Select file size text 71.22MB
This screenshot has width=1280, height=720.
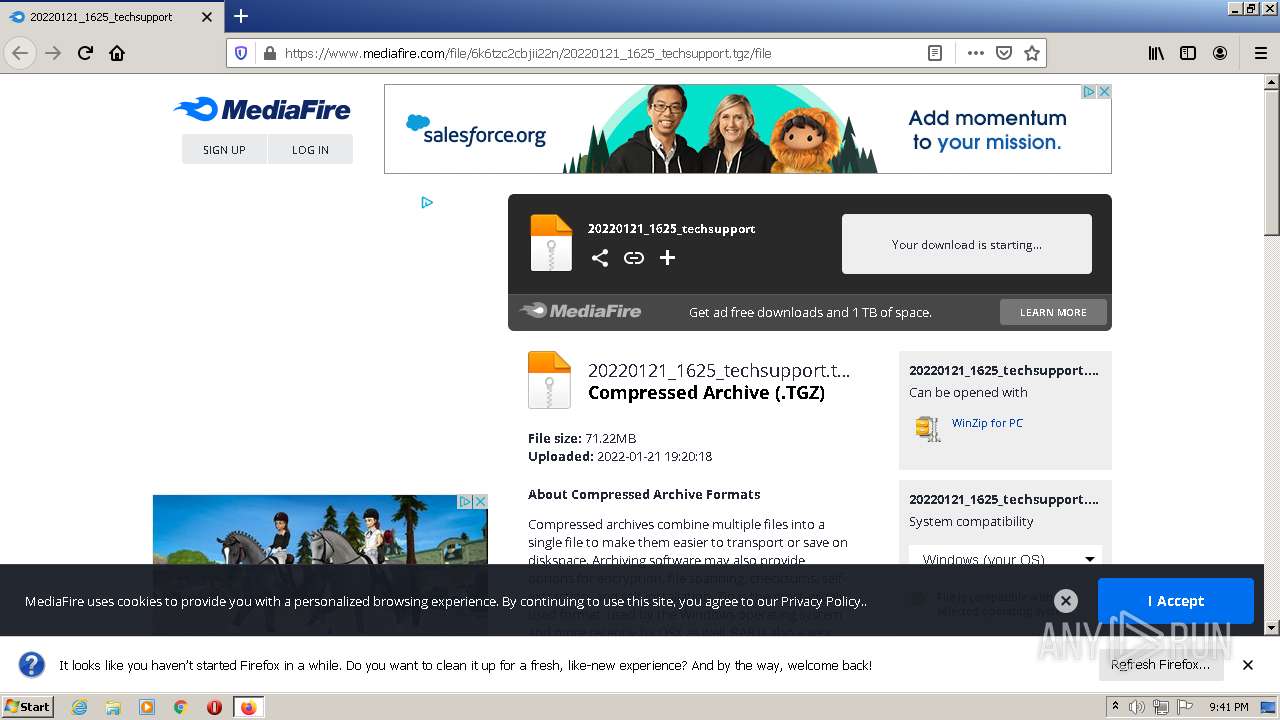click(611, 438)
